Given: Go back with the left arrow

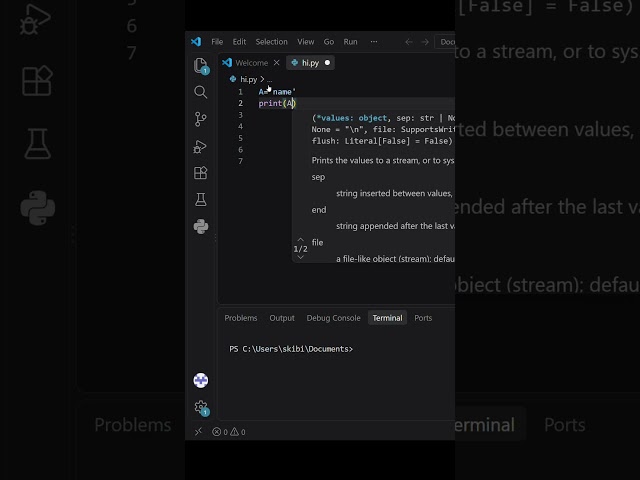Looking at the screenshot, I should point(409,42).
